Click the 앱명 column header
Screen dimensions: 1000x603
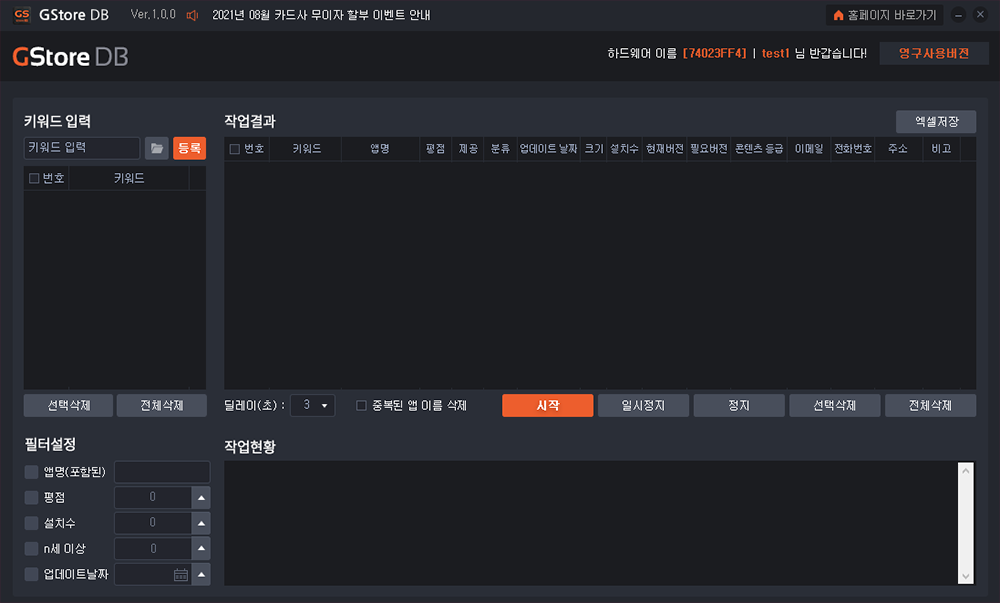pos(380,149)
